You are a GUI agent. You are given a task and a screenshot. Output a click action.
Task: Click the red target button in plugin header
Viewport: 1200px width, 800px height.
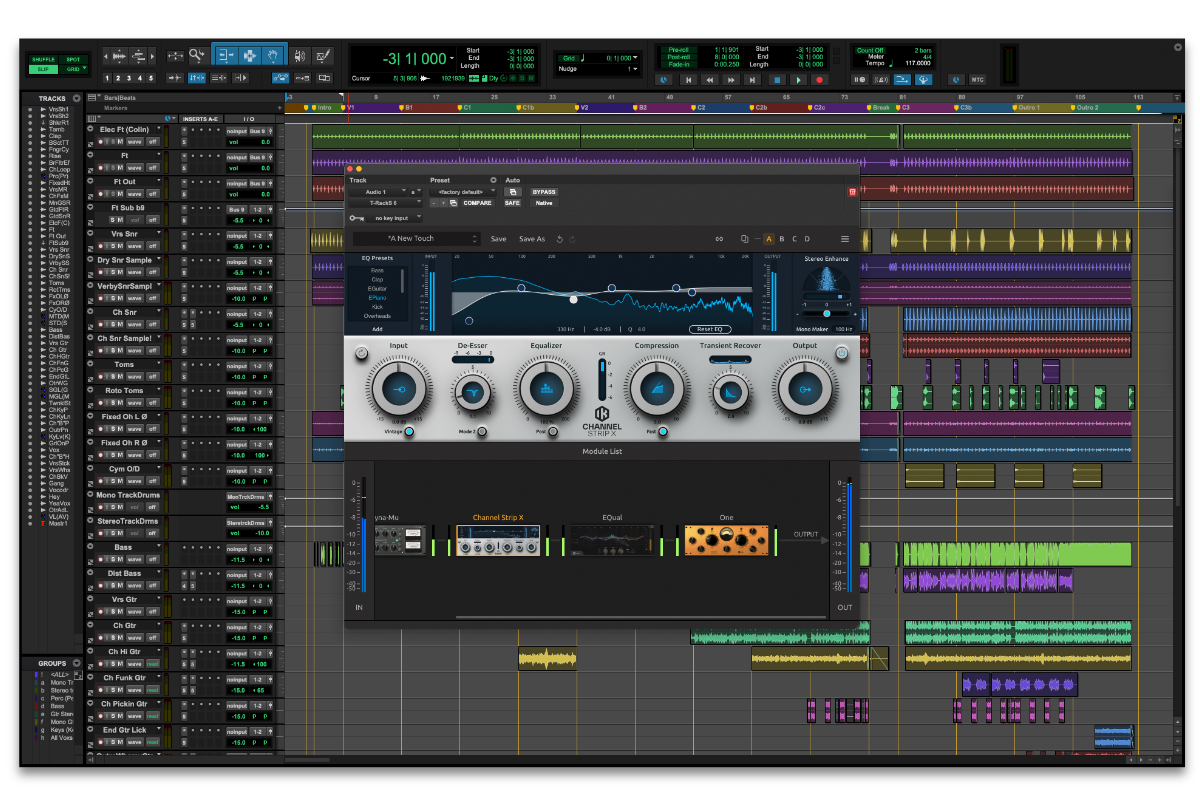pyautogui.click(x=852, y=191)
